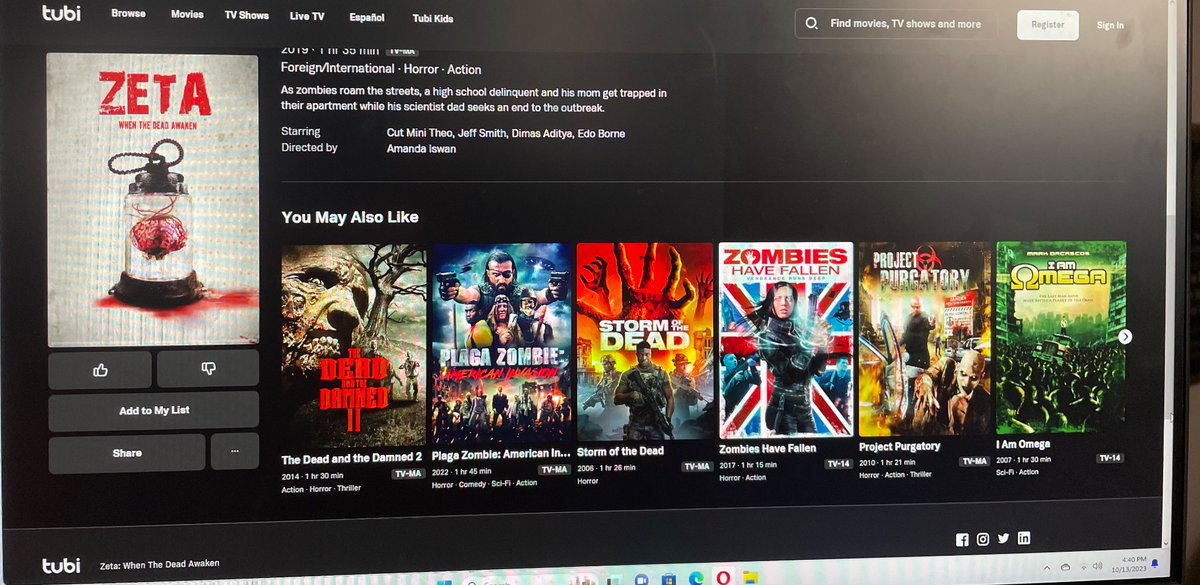Click Sci-Fi genre under I Am Omega

coord(1005,471)
